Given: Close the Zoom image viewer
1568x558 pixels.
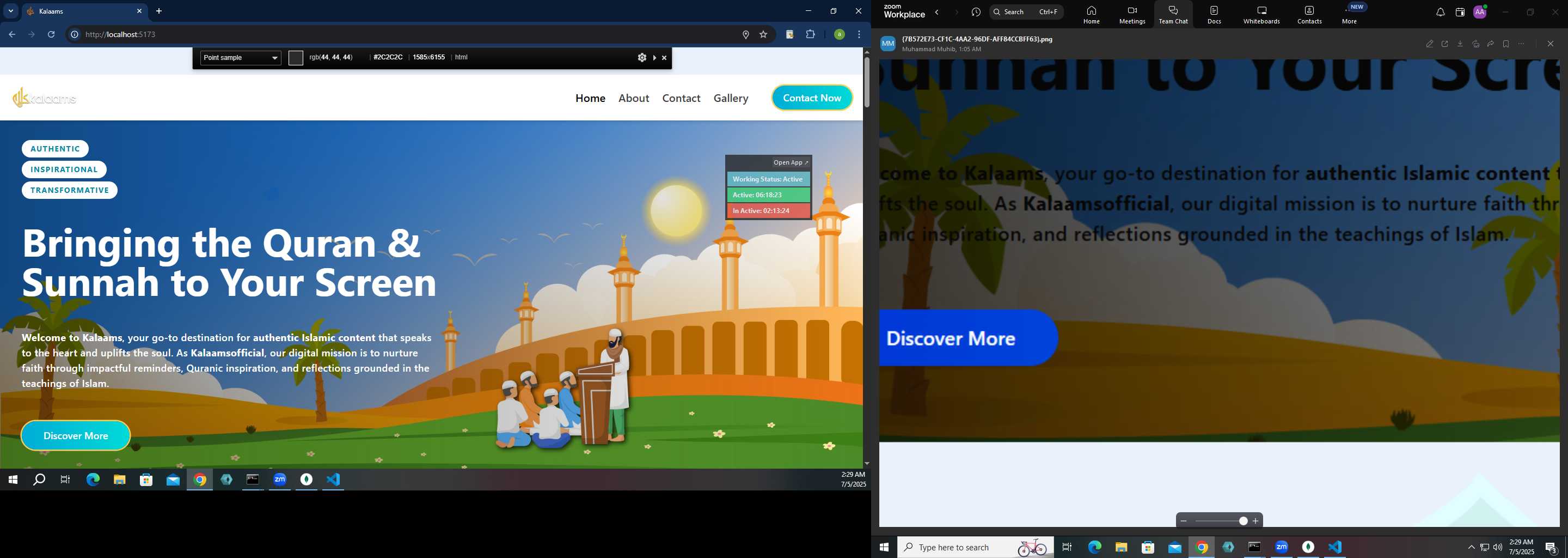Looking at the screenshot, I should (x=1551, y=44).
